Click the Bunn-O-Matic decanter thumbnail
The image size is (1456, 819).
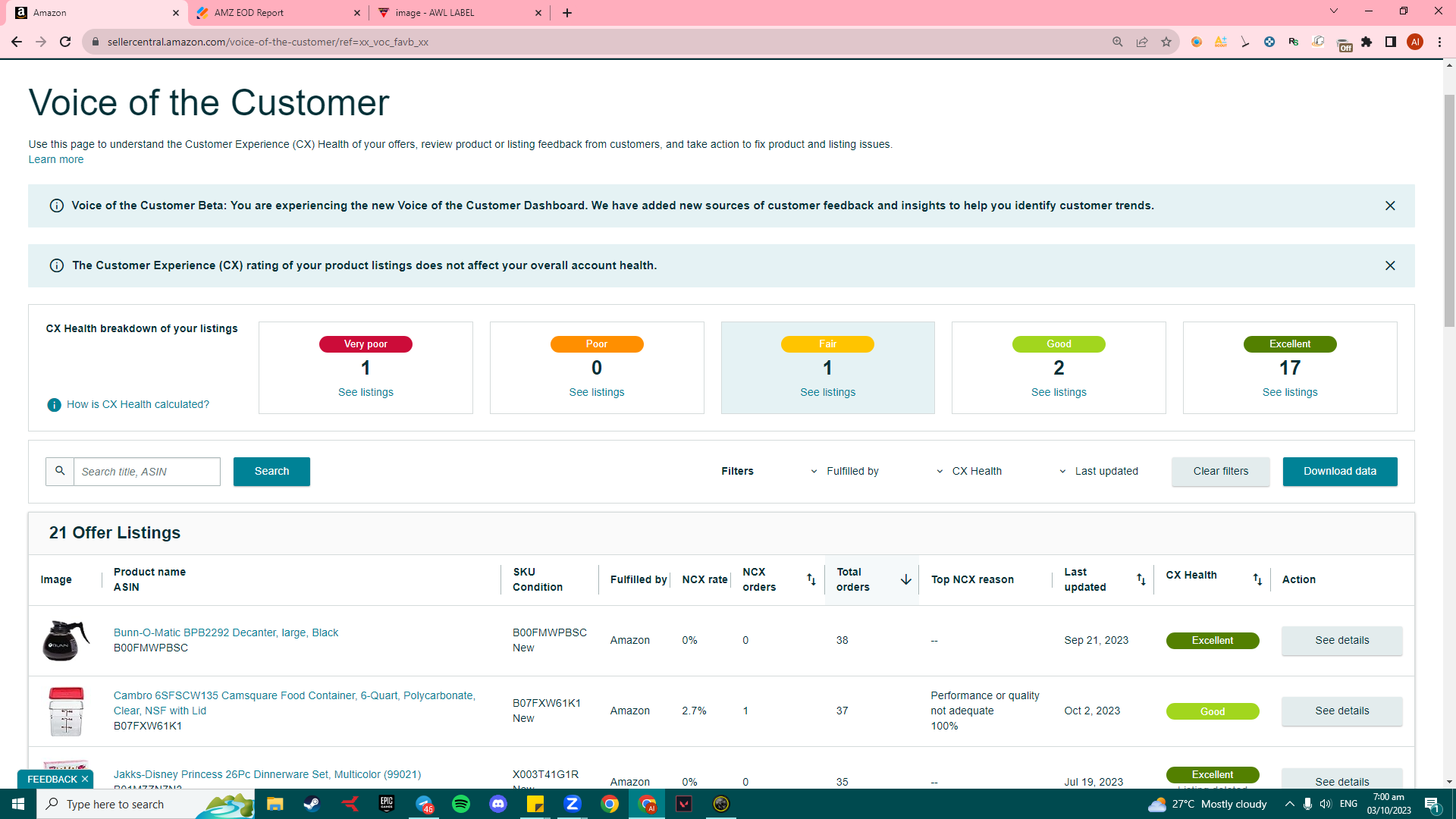point(66,641)
